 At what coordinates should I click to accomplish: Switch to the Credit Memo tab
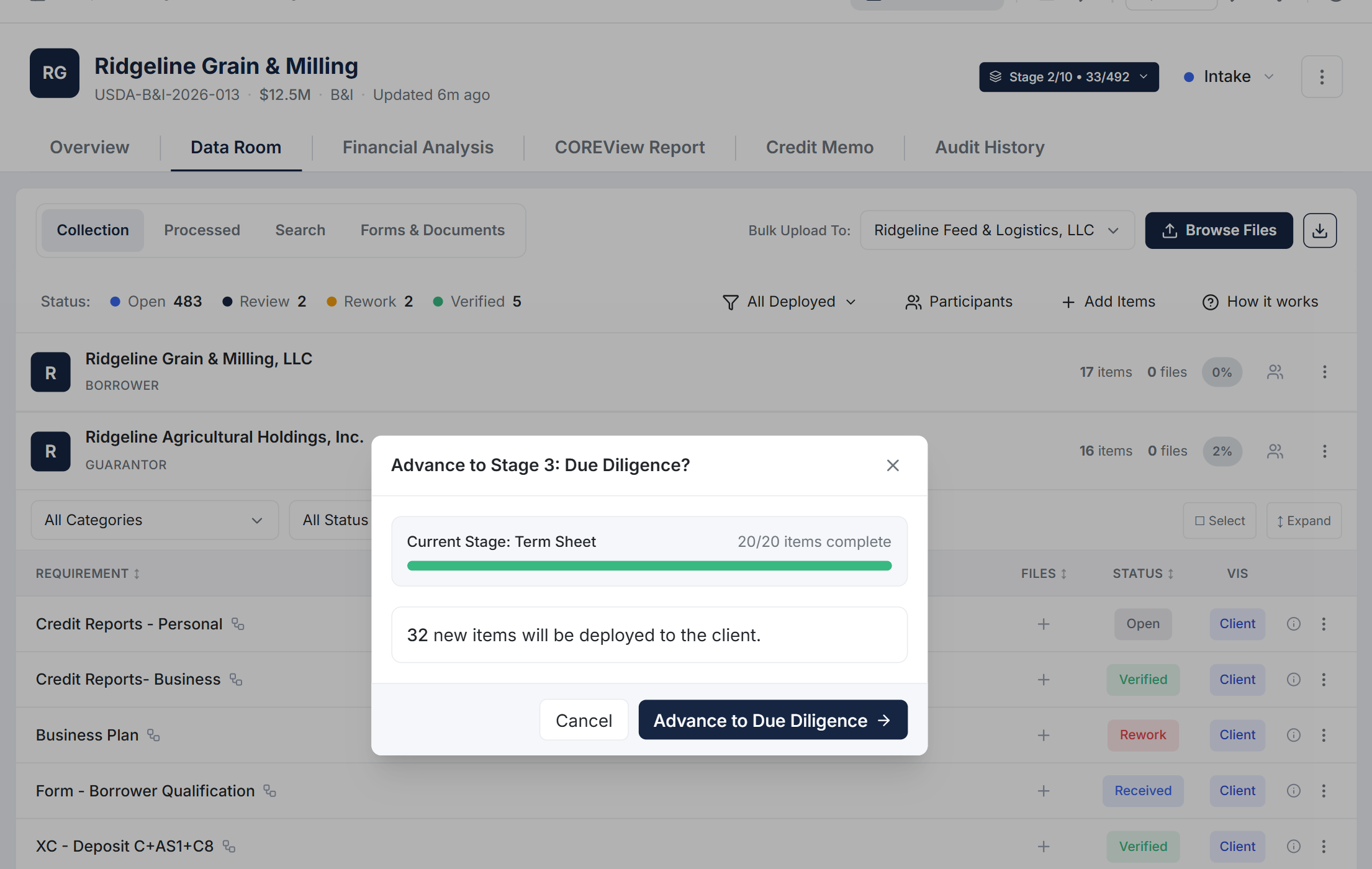[x=820, y=147]
